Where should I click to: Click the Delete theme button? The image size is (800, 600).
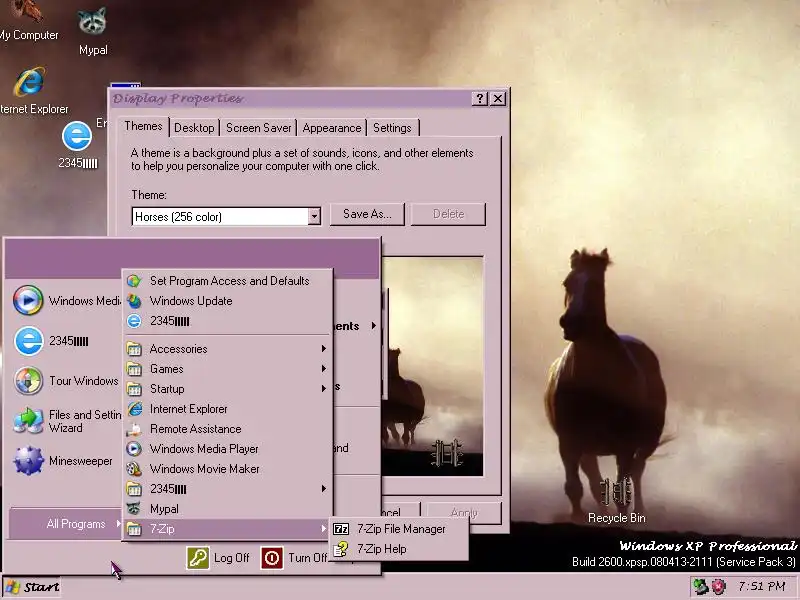coord(448,214)
